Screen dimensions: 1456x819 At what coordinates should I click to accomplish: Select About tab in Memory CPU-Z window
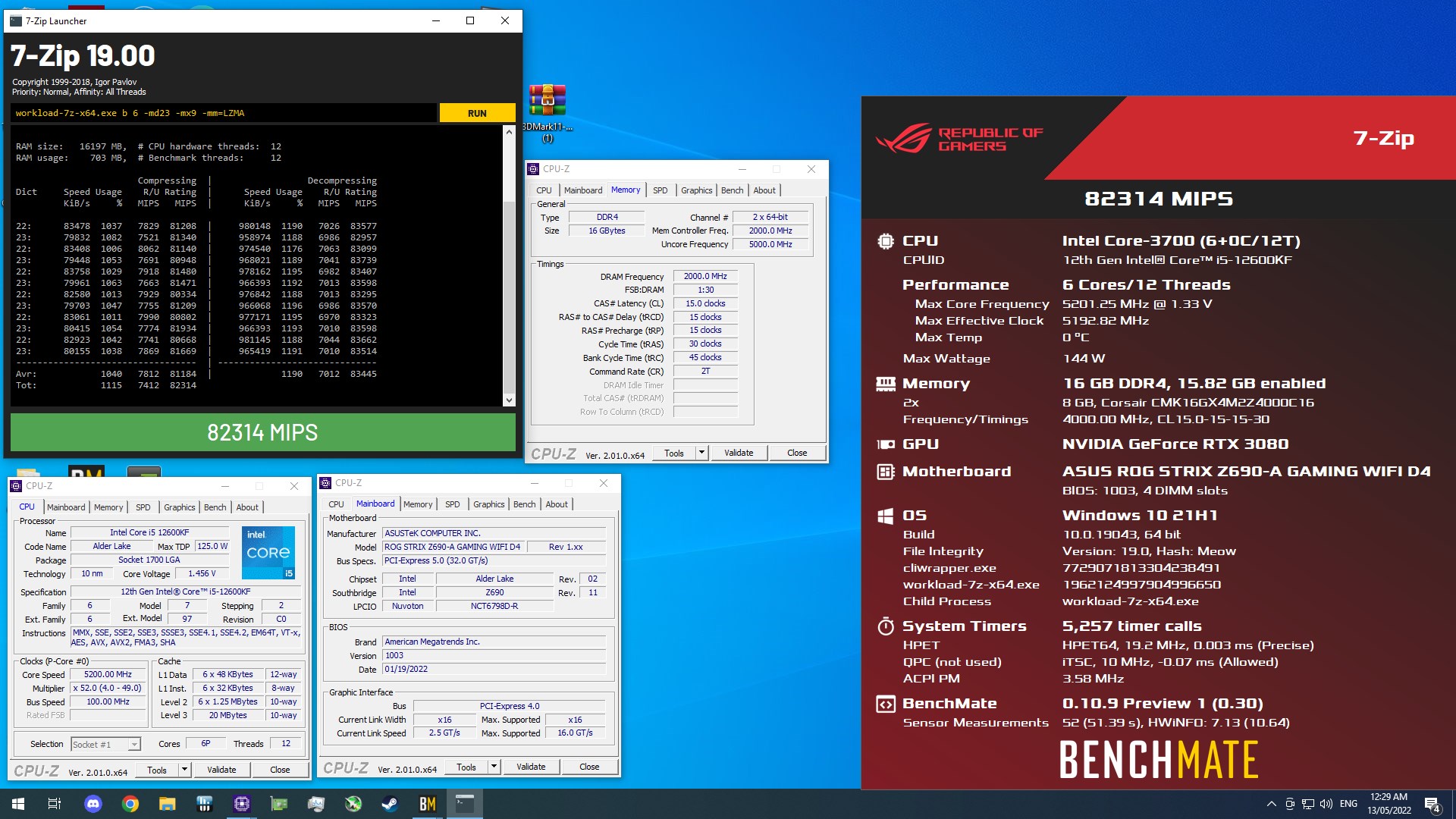pos(764,190)
